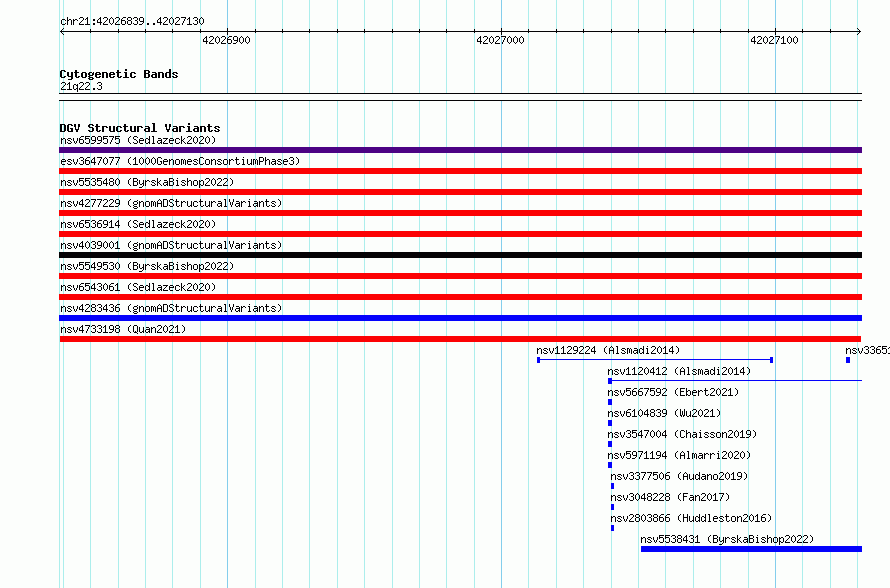
Task: Click the cut-off nsv3365 label at right edge
Action: point(867,350)
